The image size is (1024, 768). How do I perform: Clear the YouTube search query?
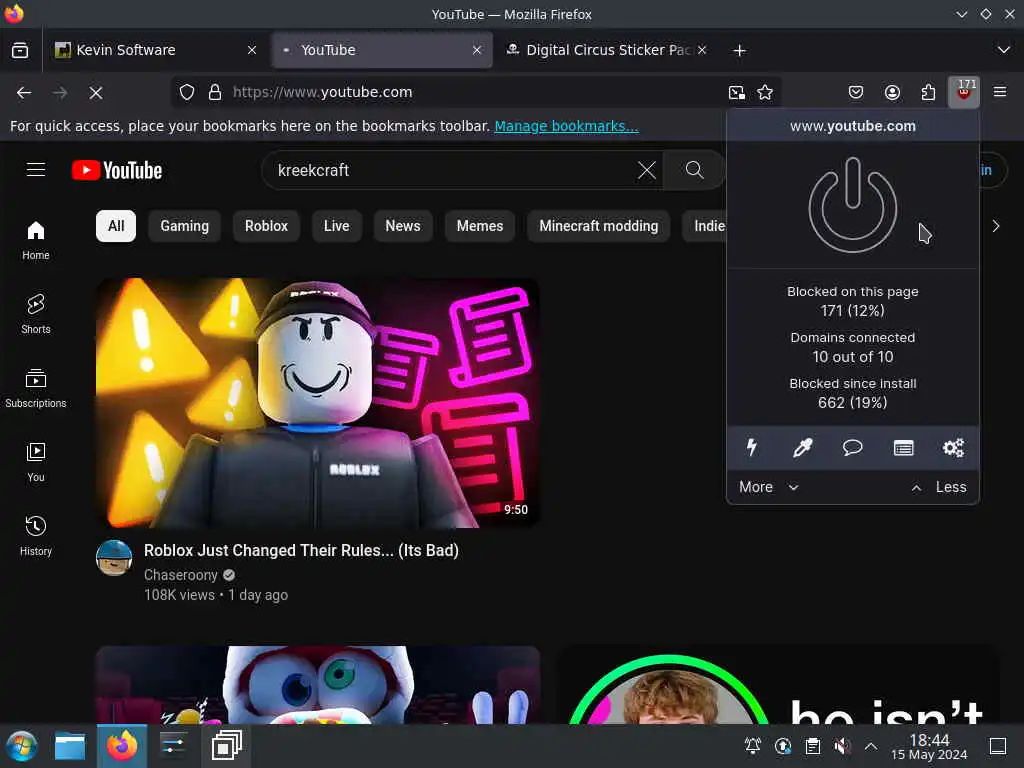point(647,170)
